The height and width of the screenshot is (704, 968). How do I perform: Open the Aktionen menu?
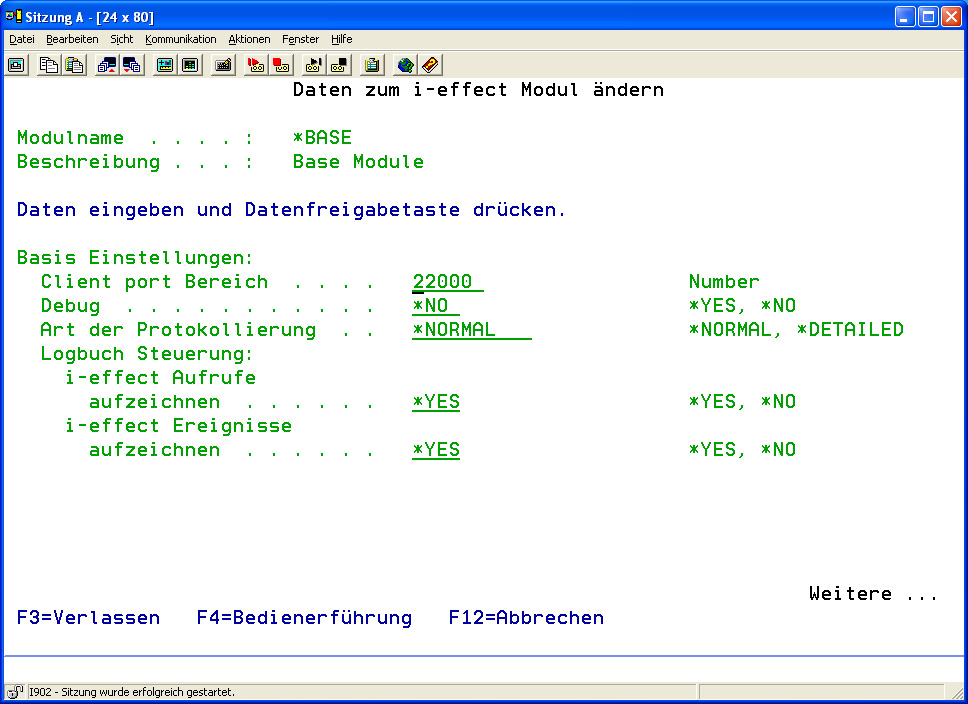[x=249, y=39]
